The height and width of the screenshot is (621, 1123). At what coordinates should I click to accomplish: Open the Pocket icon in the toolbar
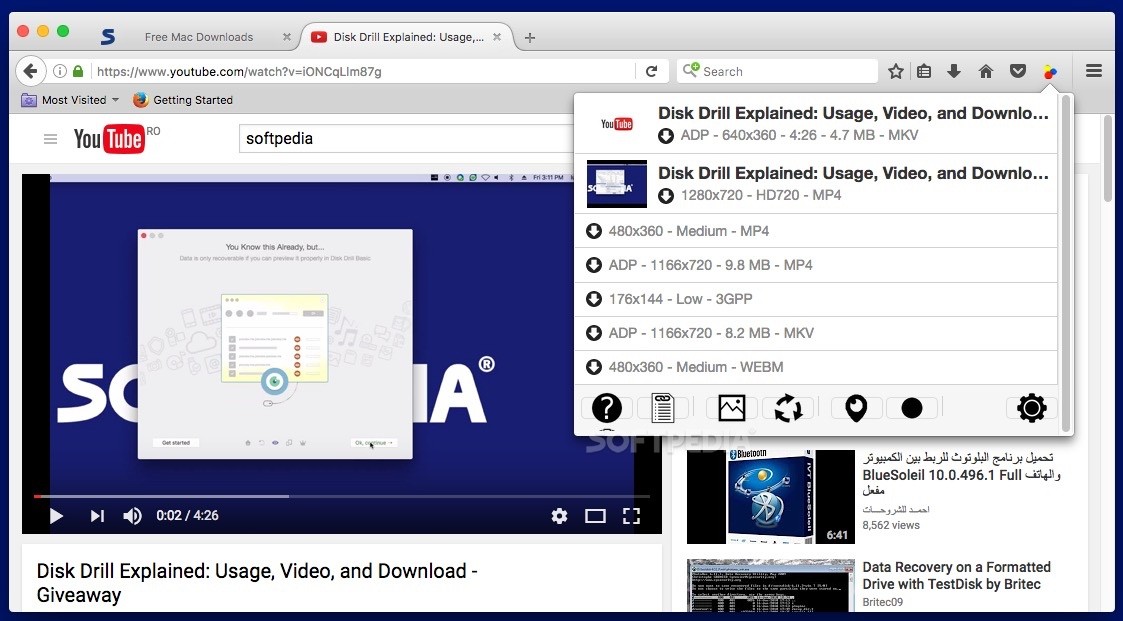pos(1018,71)
